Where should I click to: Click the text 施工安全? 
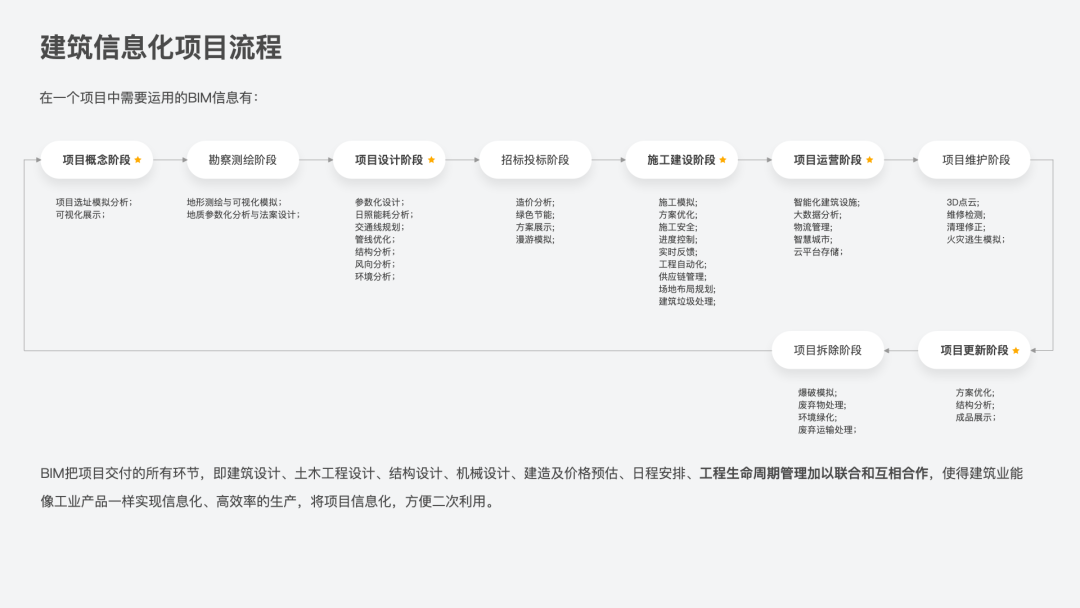pyautogui.click(x=676, y=227)
